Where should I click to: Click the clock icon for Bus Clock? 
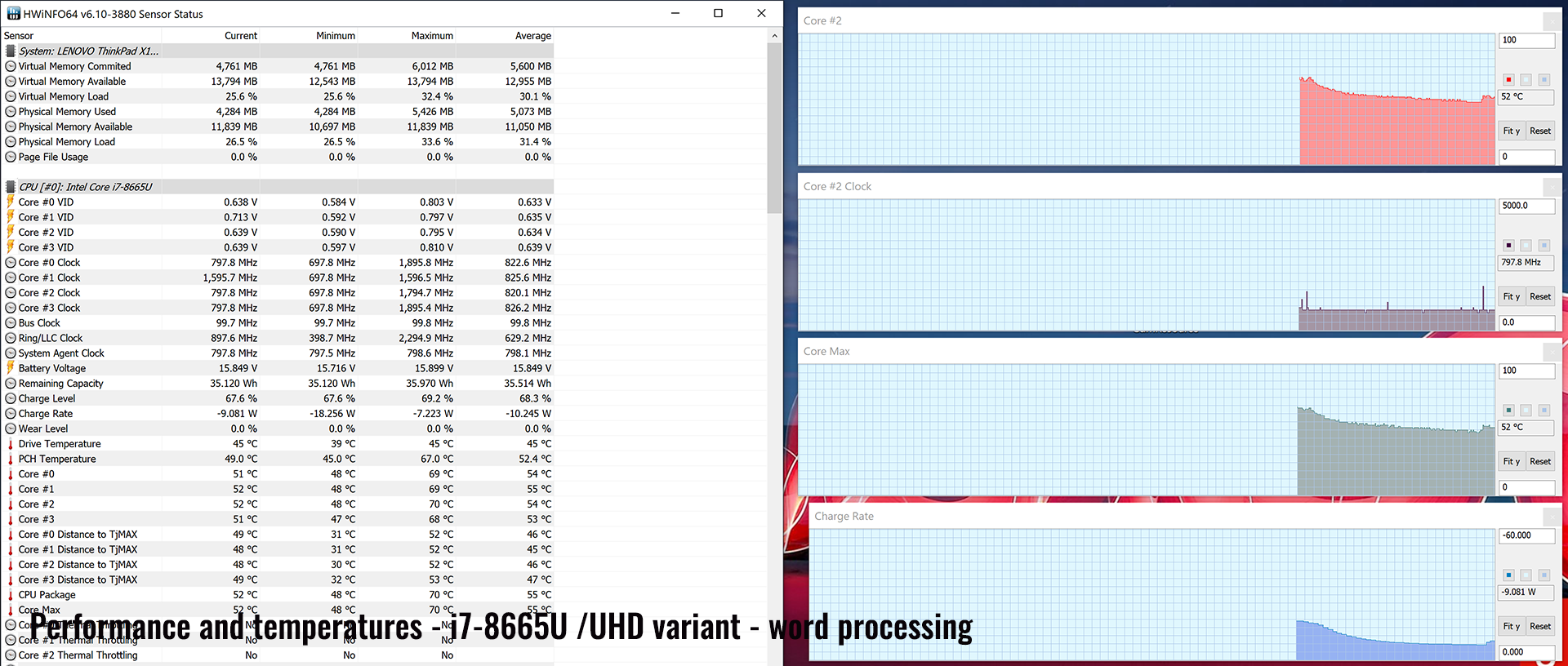(x=11, y=323)
